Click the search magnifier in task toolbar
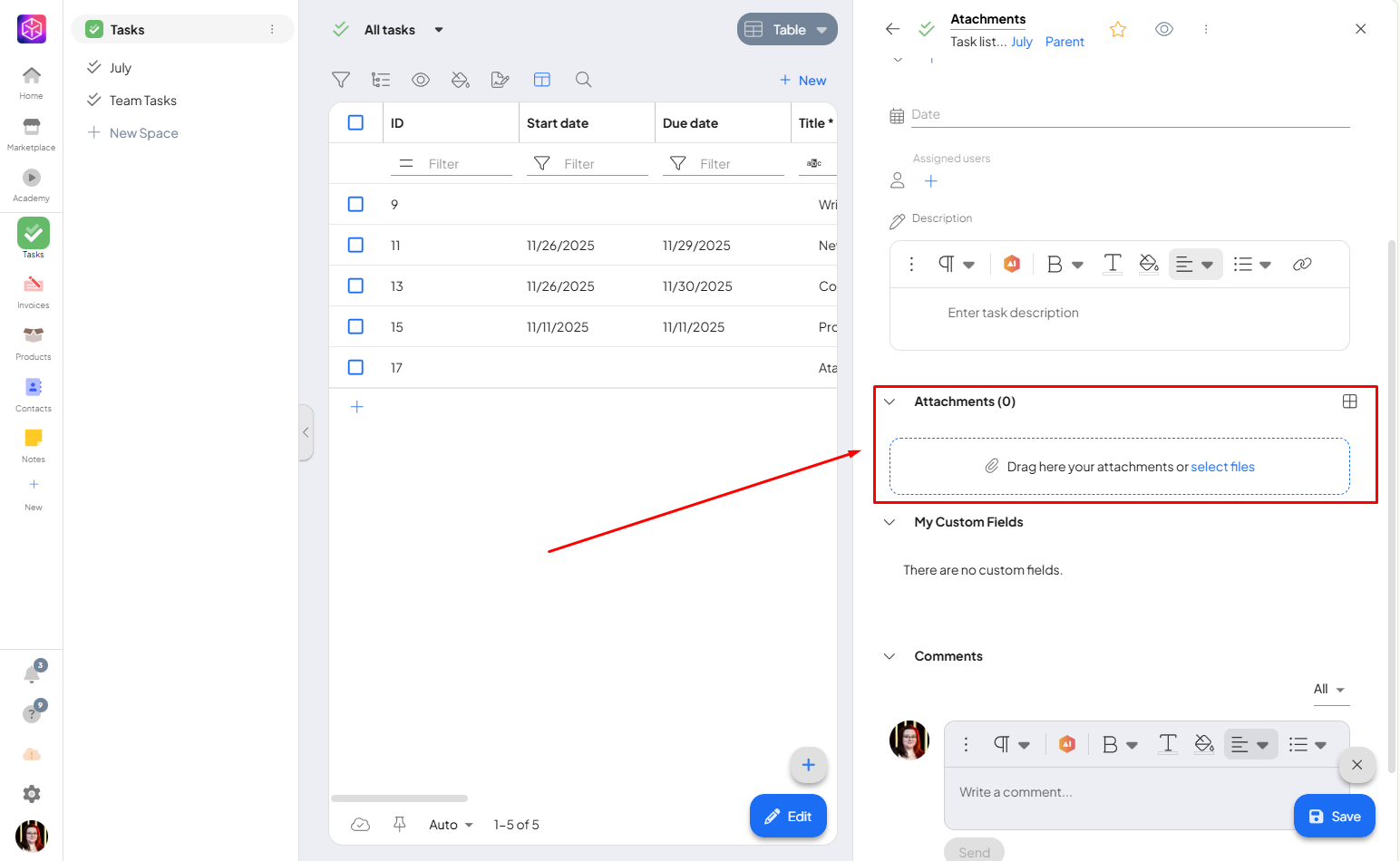 click(584, 80)
